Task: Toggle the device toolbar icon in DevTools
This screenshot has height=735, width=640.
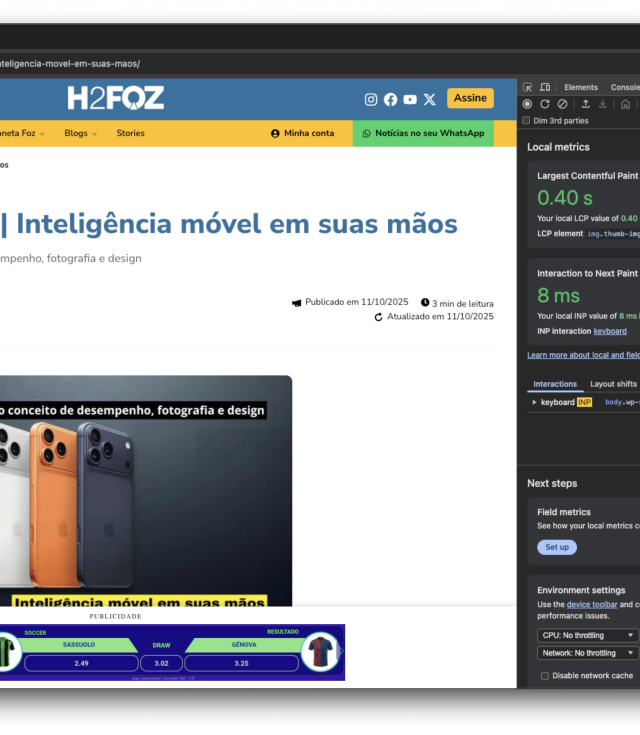Action: click(545, 87)
